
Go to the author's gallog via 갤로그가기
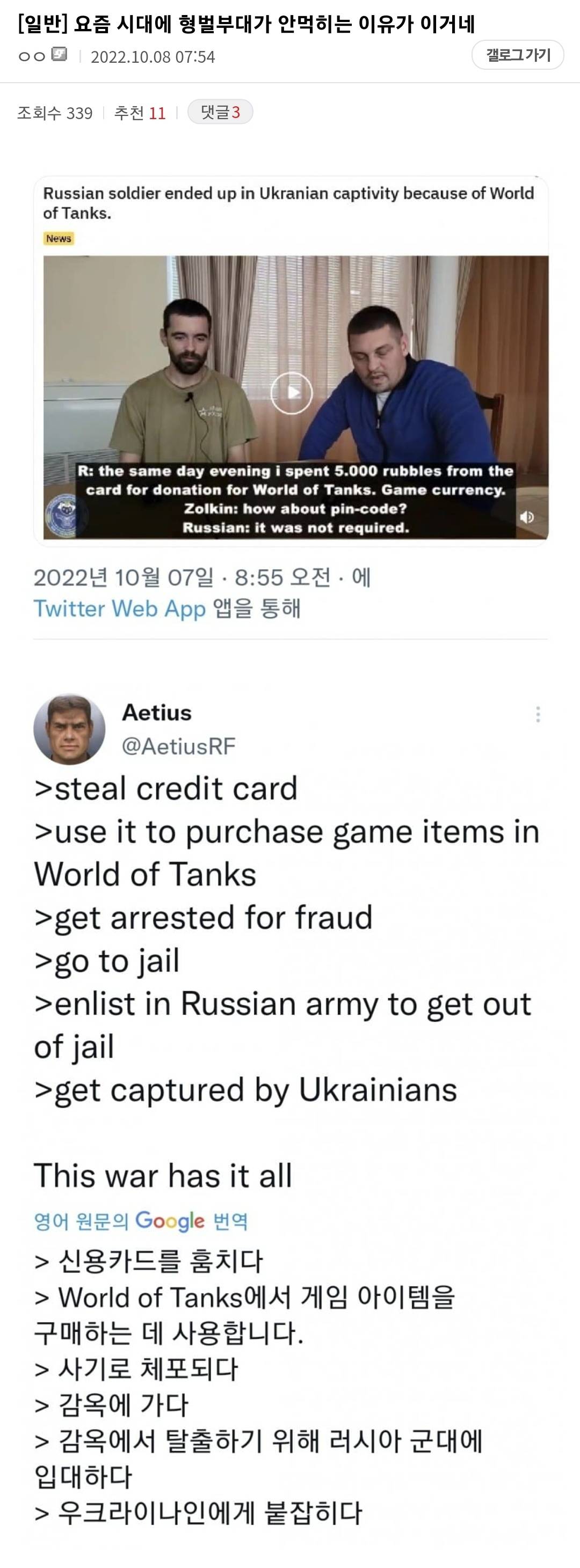[518, 55]
